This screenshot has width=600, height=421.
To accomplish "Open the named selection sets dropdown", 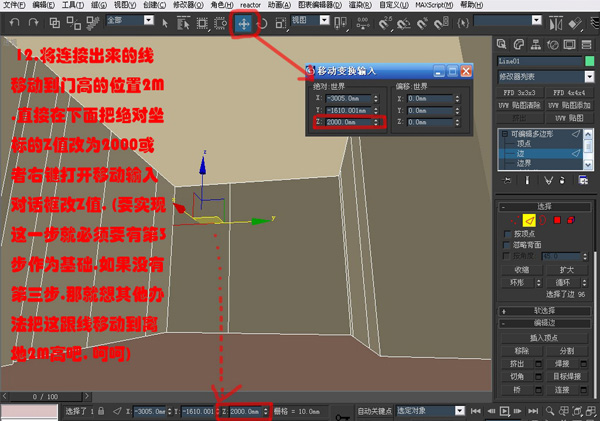I will [x=537, y=20].
